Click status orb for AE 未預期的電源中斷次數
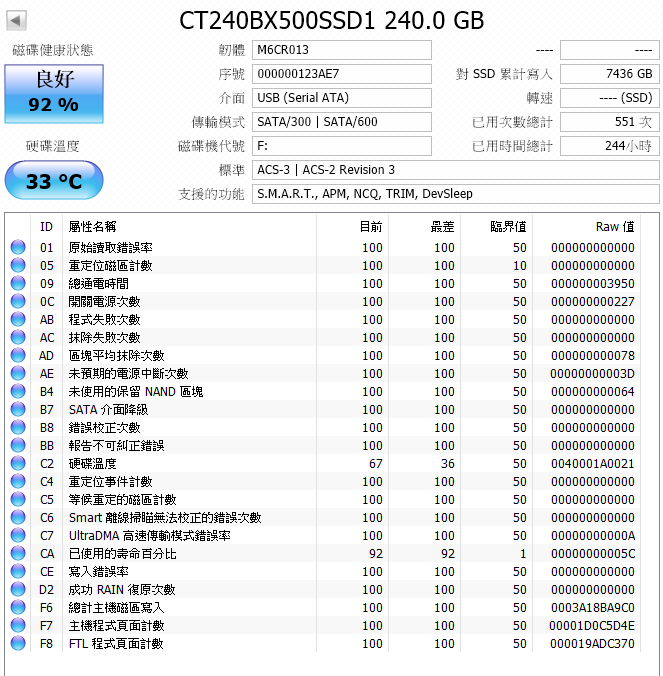 click(18, 373)
